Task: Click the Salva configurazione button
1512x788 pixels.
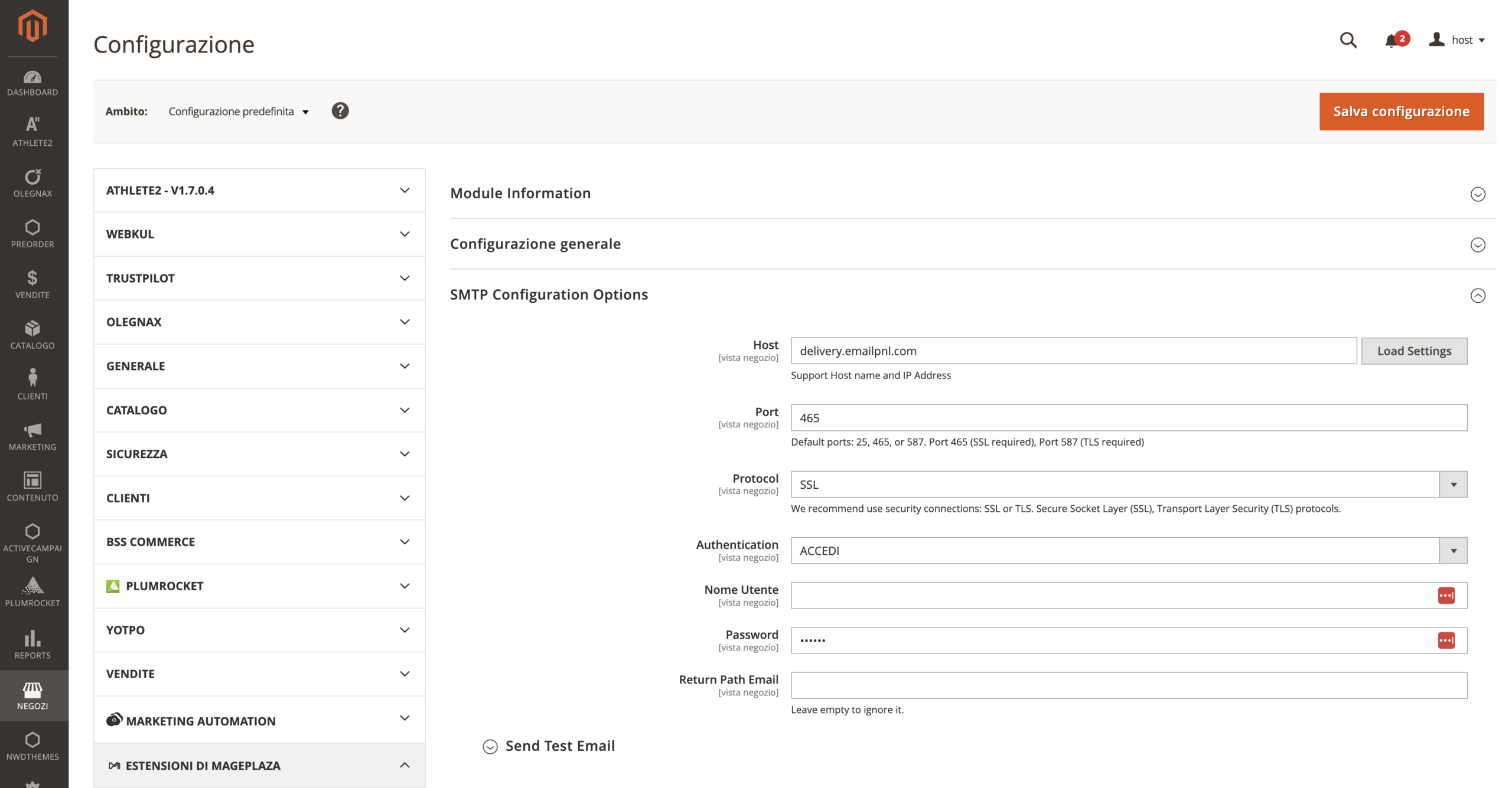Action: [1401, 112]
